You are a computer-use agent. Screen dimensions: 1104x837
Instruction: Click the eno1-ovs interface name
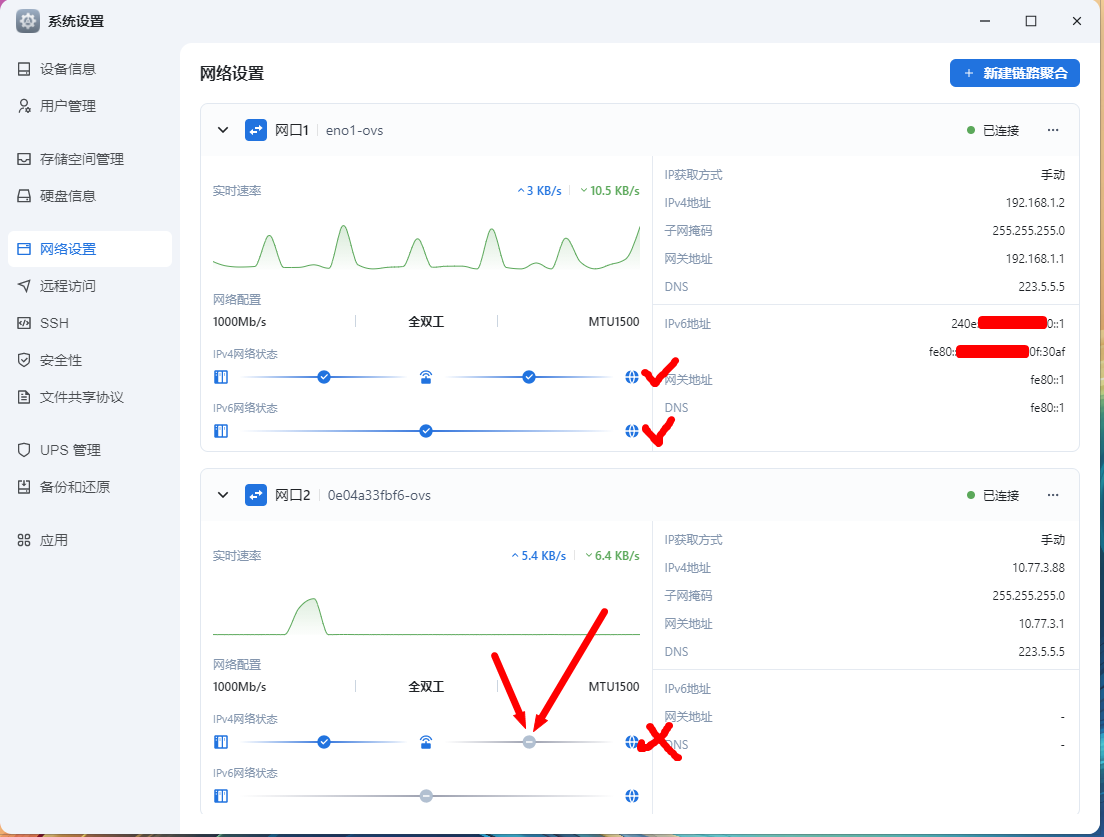click(x=354, y=130)
